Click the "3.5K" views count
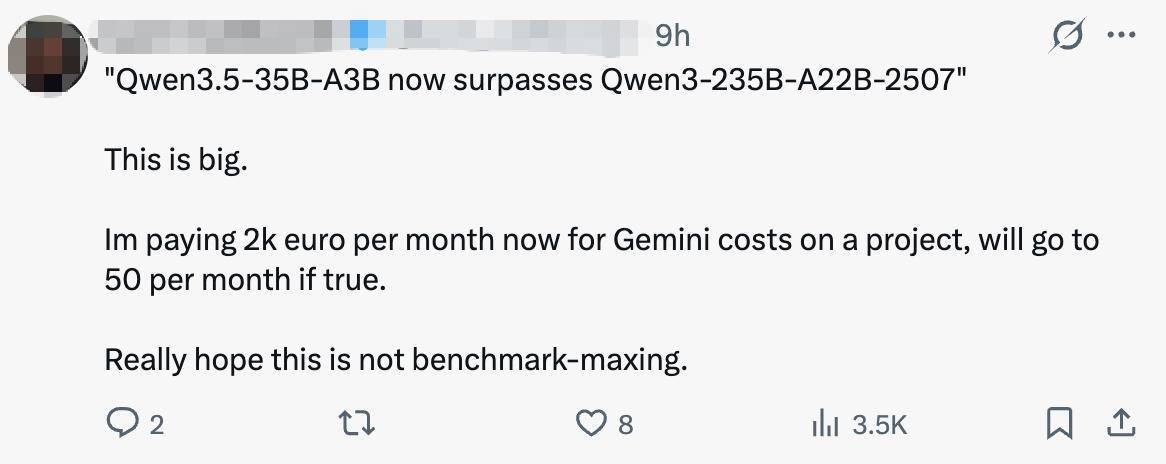1166x464 pixels. (x=879, y=425)
